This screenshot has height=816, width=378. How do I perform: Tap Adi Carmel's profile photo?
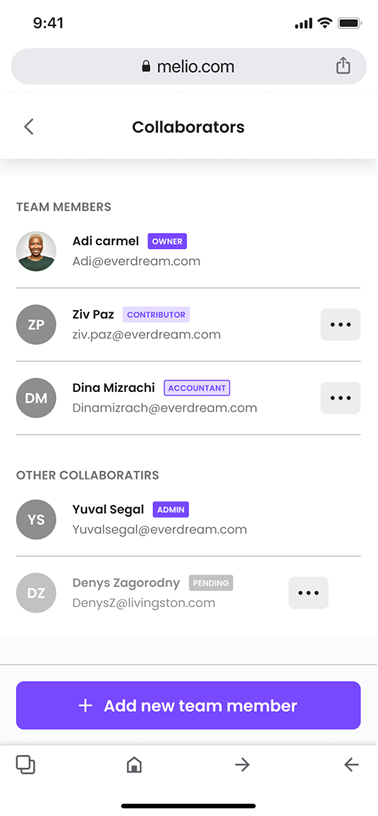pyautogui.click(x=36, y=251)
